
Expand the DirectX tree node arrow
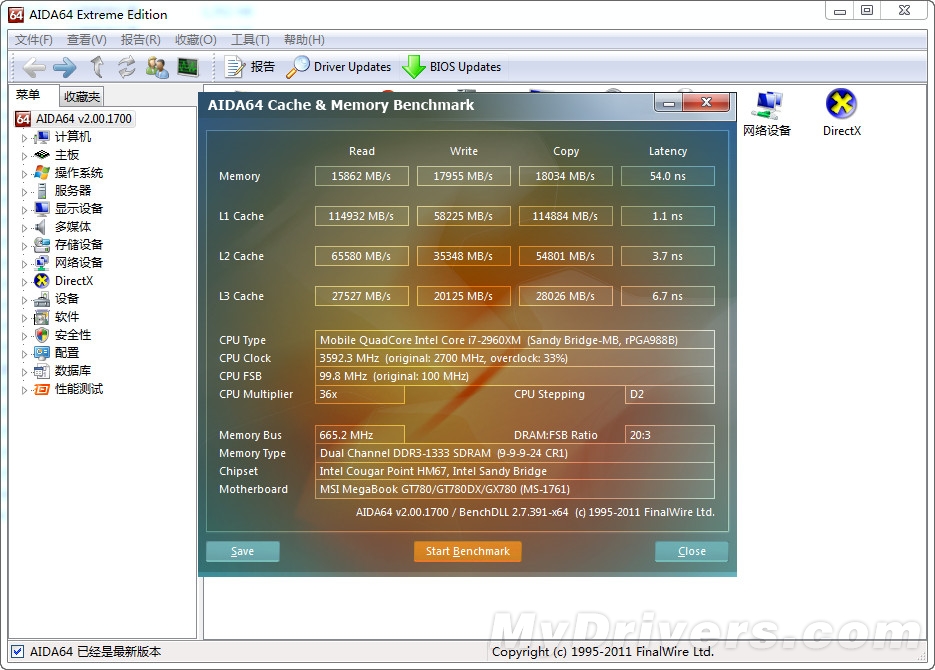tap(24, 282)
